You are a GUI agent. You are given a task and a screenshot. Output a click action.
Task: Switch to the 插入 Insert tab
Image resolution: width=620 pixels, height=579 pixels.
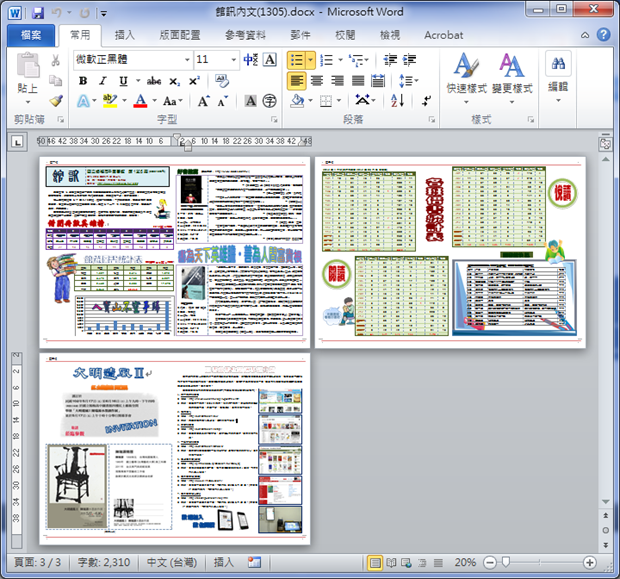pos(125,35)
